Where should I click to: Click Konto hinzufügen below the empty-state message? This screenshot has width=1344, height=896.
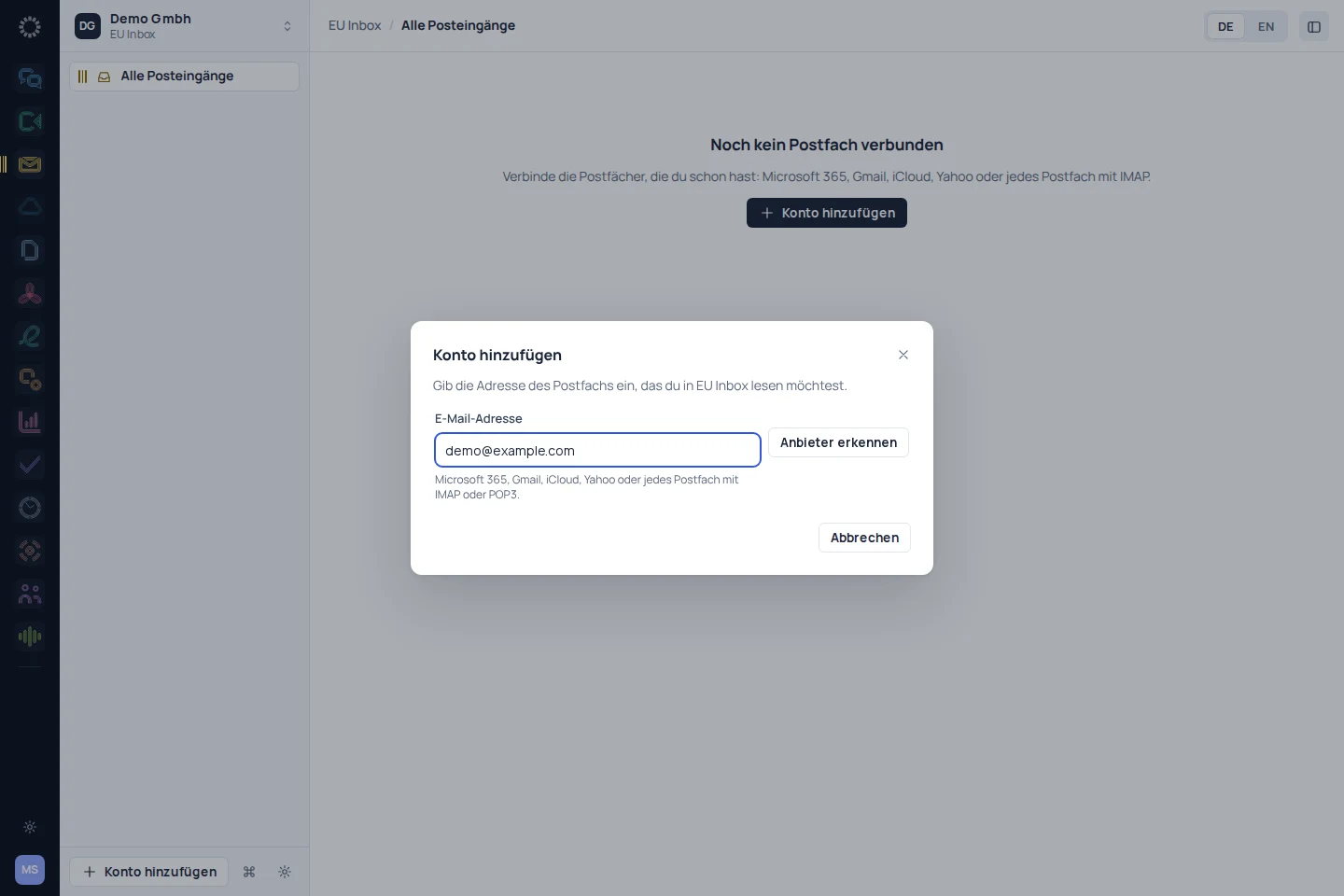827,213
